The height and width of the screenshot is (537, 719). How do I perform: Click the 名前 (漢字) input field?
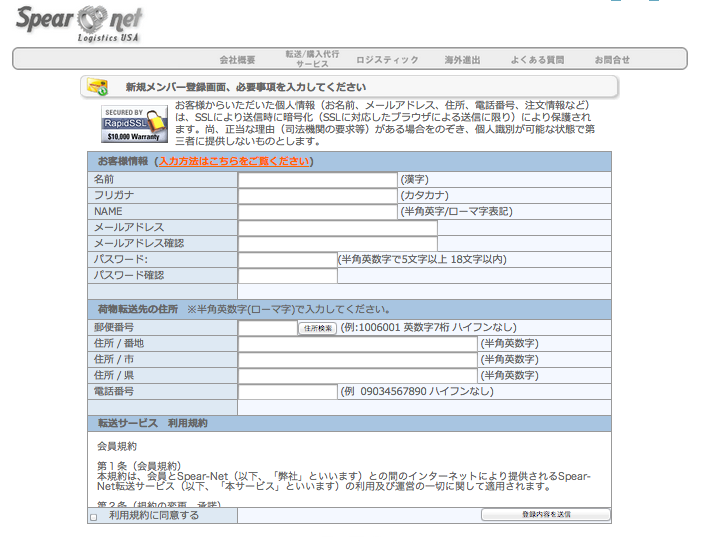pos(317,180)
